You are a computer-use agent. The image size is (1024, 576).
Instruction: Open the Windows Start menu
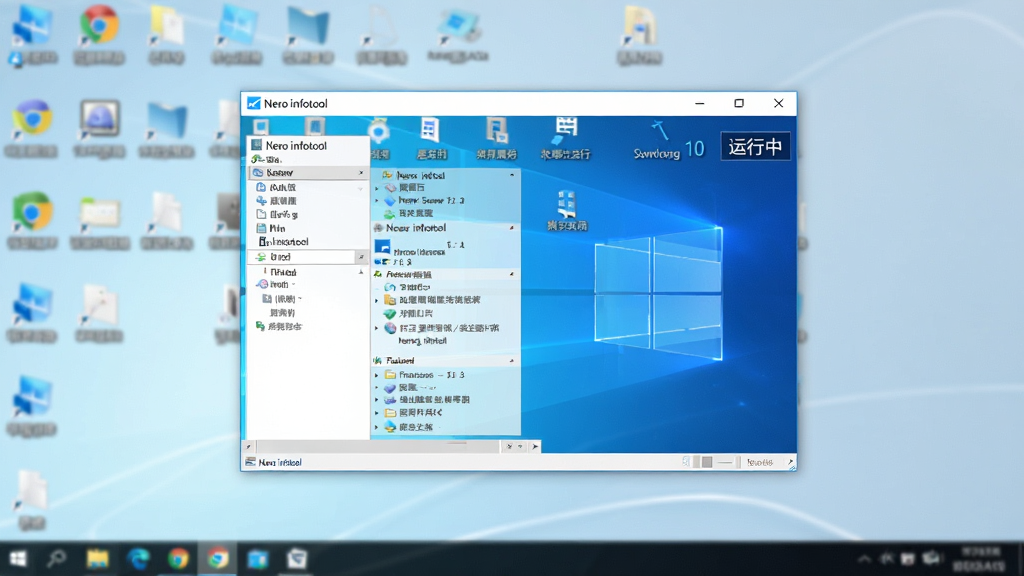[18, 559]
